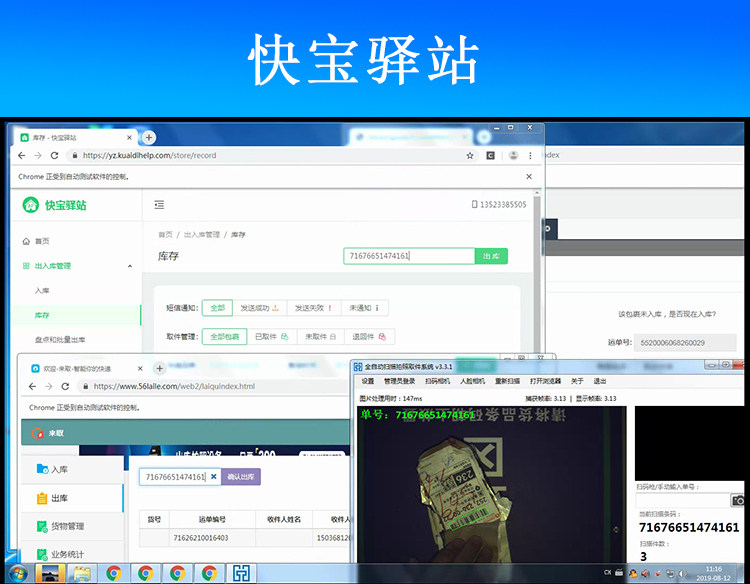The width and height of the screenshot is (750, 584).
Task: Open the landscape picture taskbar icon
Action: (x=50, y=573)
